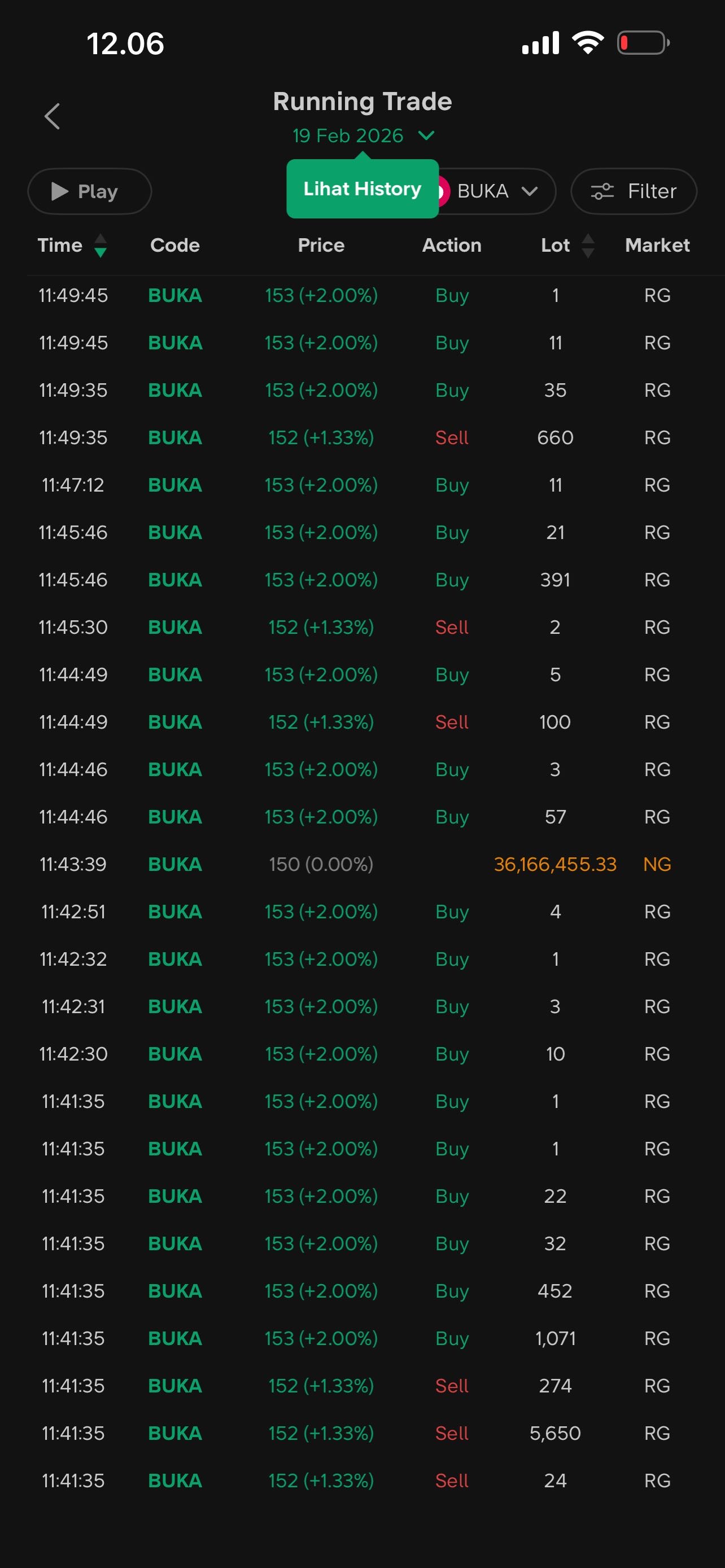Tap the Market column header
Screen dimensions: 725x1568
click(657, 246)
